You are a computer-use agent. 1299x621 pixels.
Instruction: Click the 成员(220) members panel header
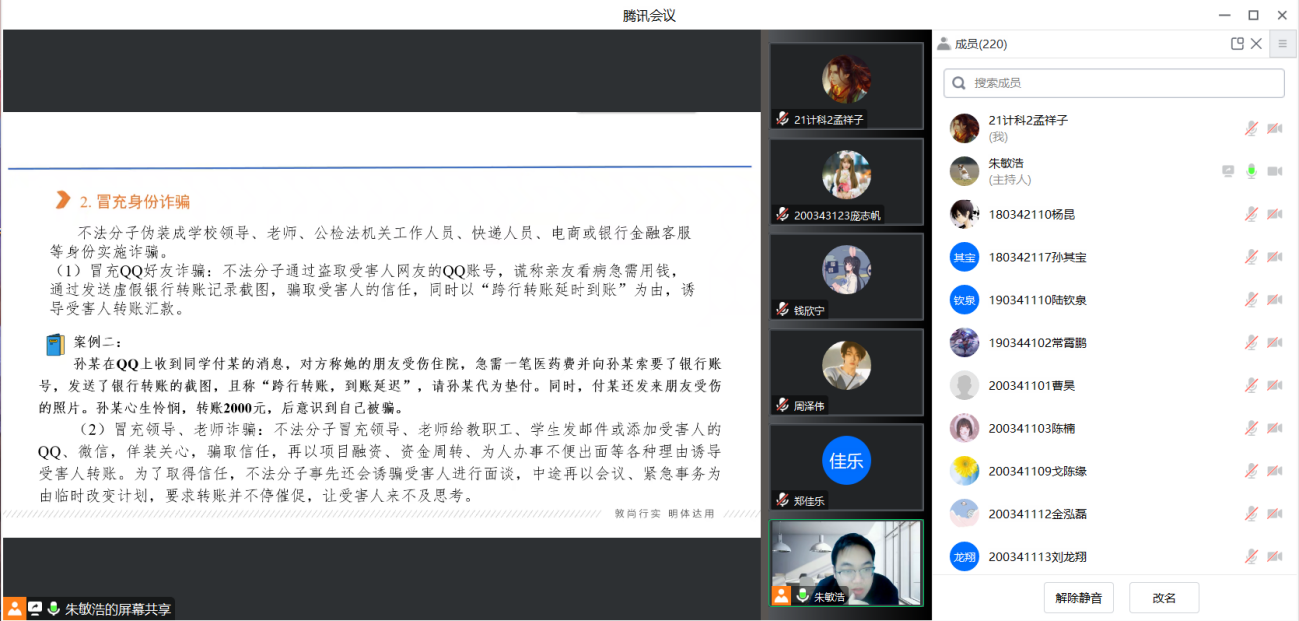point(980,44)
